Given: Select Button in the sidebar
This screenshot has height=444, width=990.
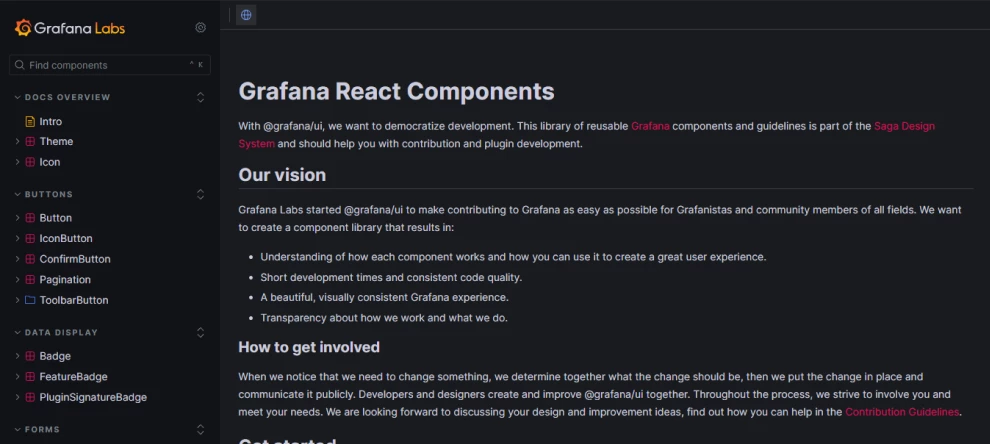Looking at the screenshot, I should (x=56, y=218).
